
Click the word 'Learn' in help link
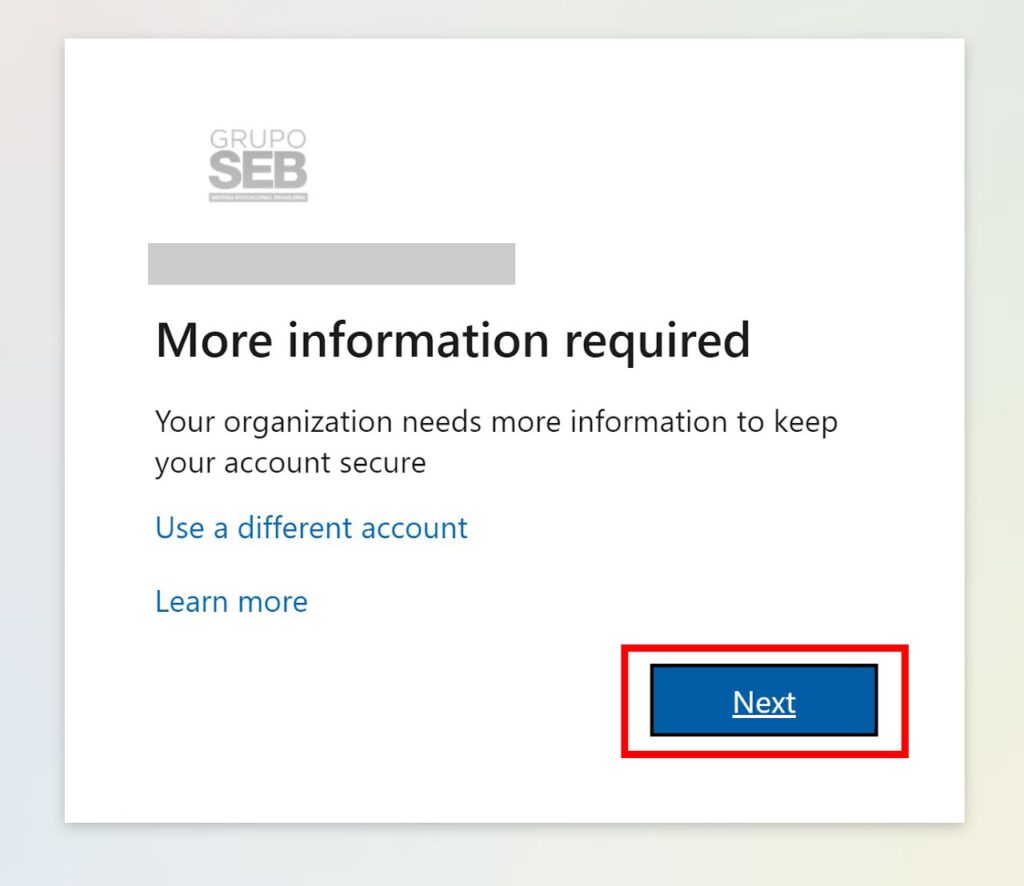coord(190,601)
